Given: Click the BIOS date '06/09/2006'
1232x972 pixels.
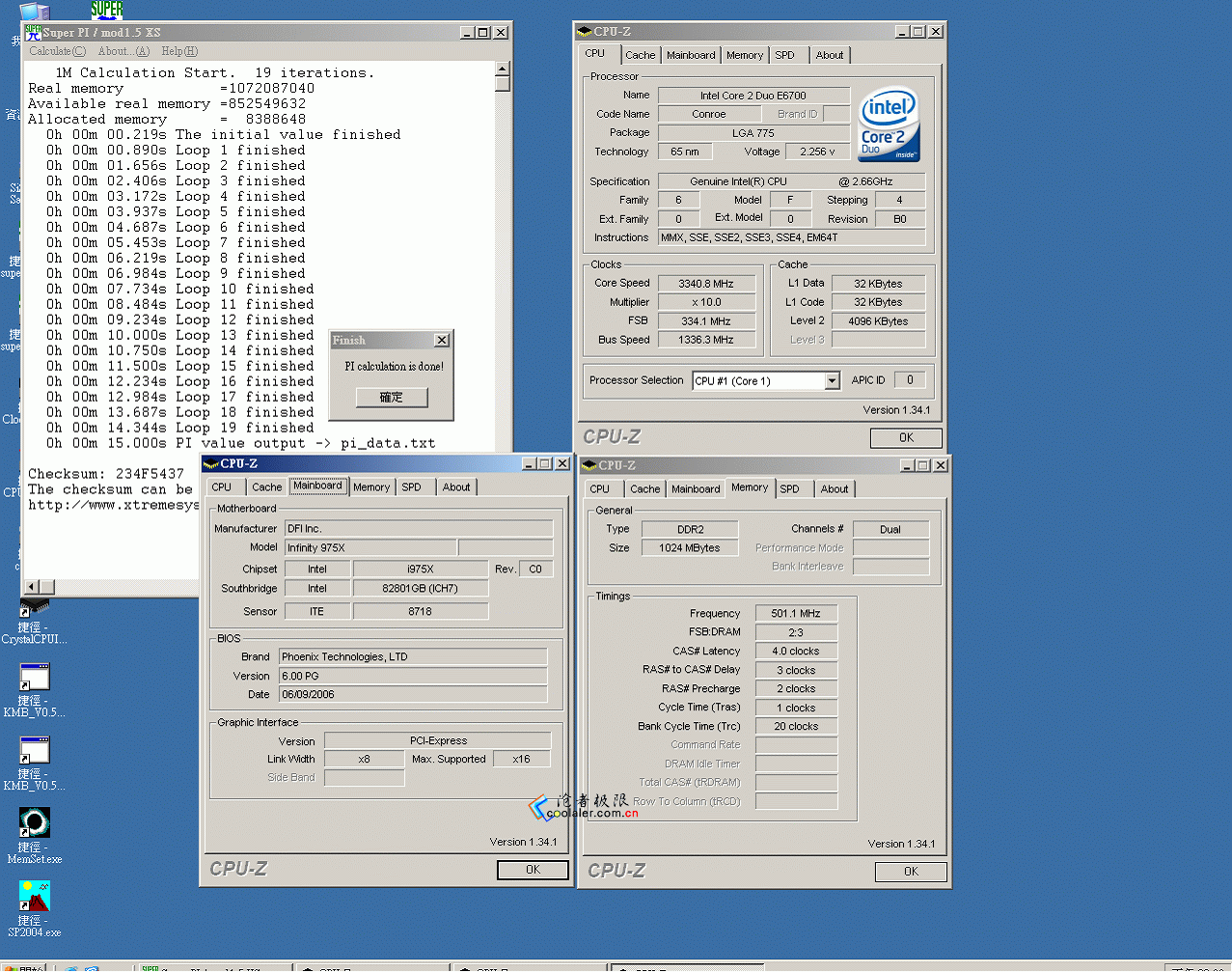Looking at the screenshot, I should [413, 694].
